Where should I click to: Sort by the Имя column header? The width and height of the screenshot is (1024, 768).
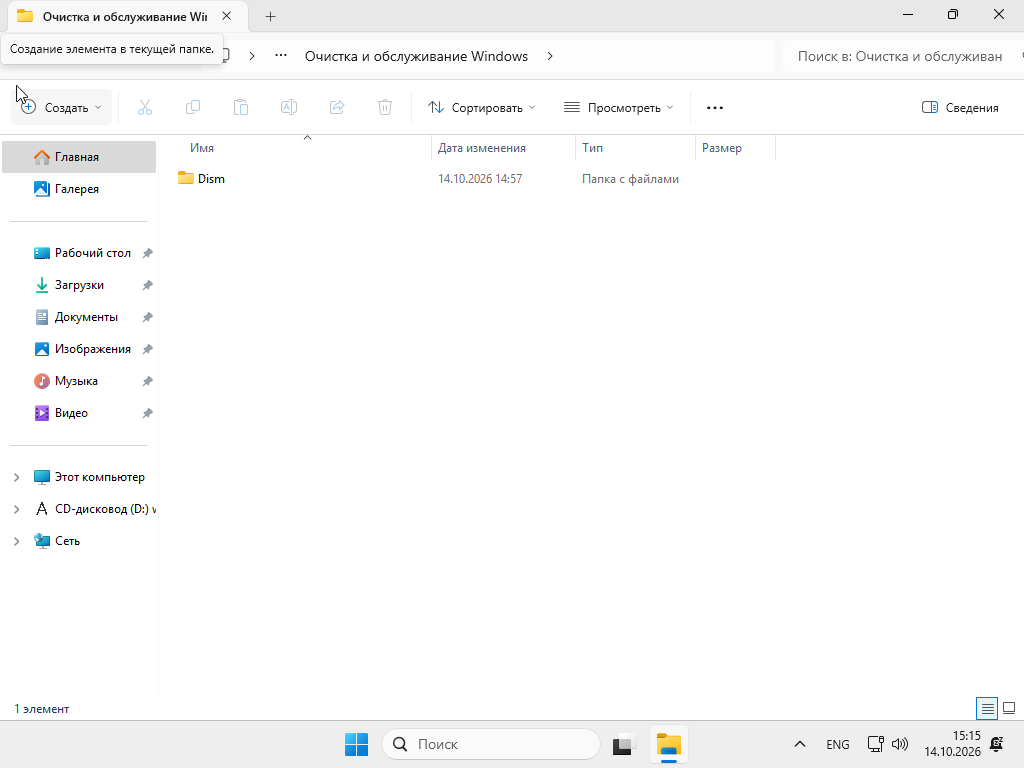click(x=202, y=148)
